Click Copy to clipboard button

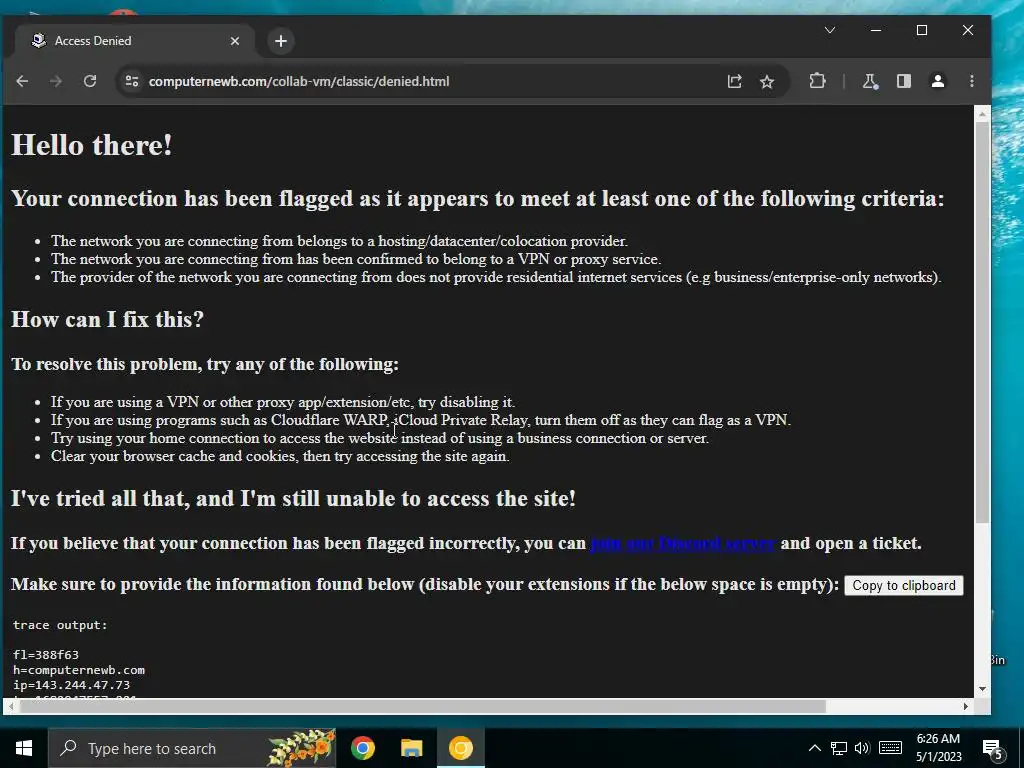[904, 585]
